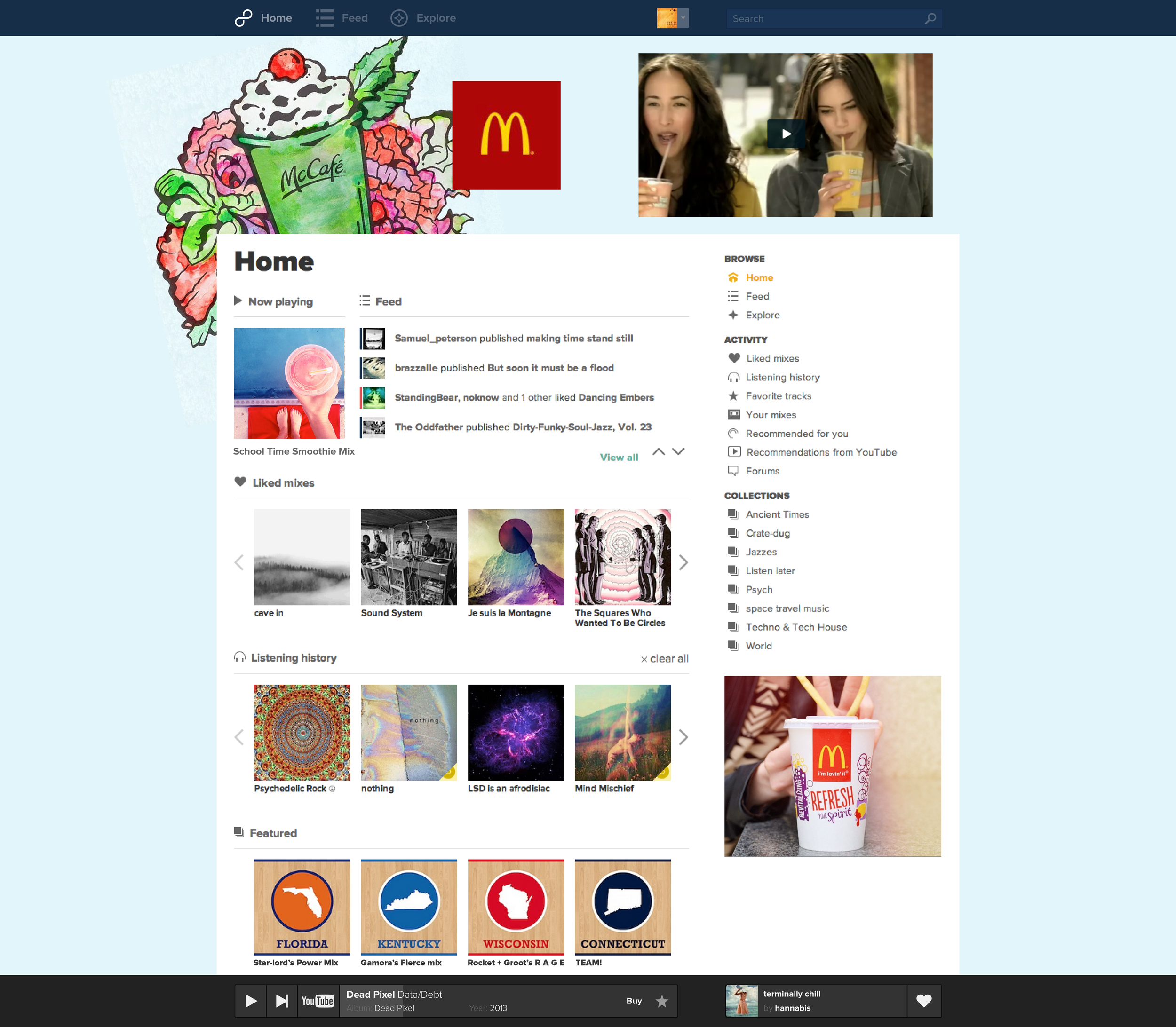The height and width of the screenshot is (1027, 1176).
Task: Open the World collection
Action: tap(759, 647)
